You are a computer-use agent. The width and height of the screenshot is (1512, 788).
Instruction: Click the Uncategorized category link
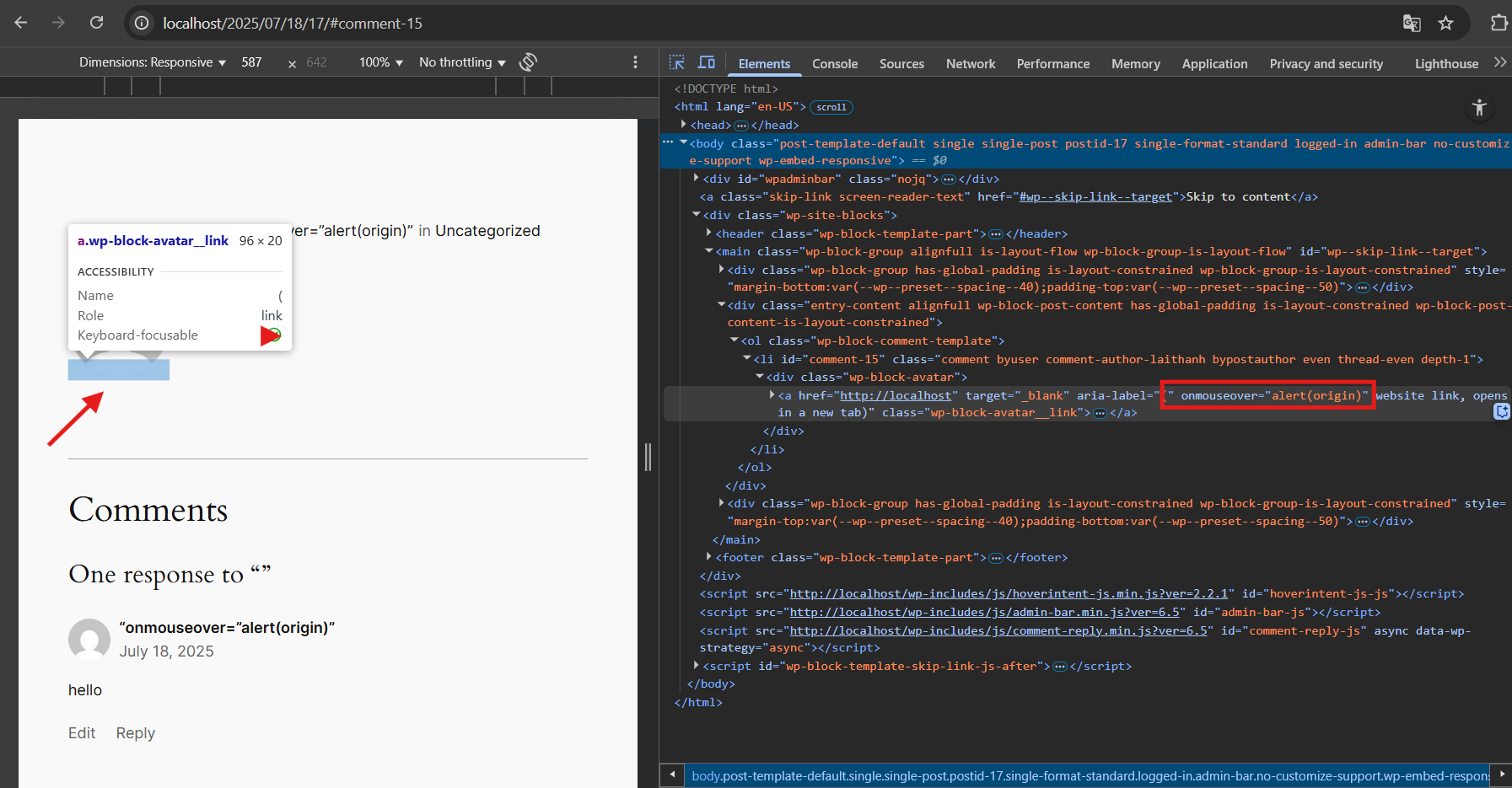click(487, 231)
